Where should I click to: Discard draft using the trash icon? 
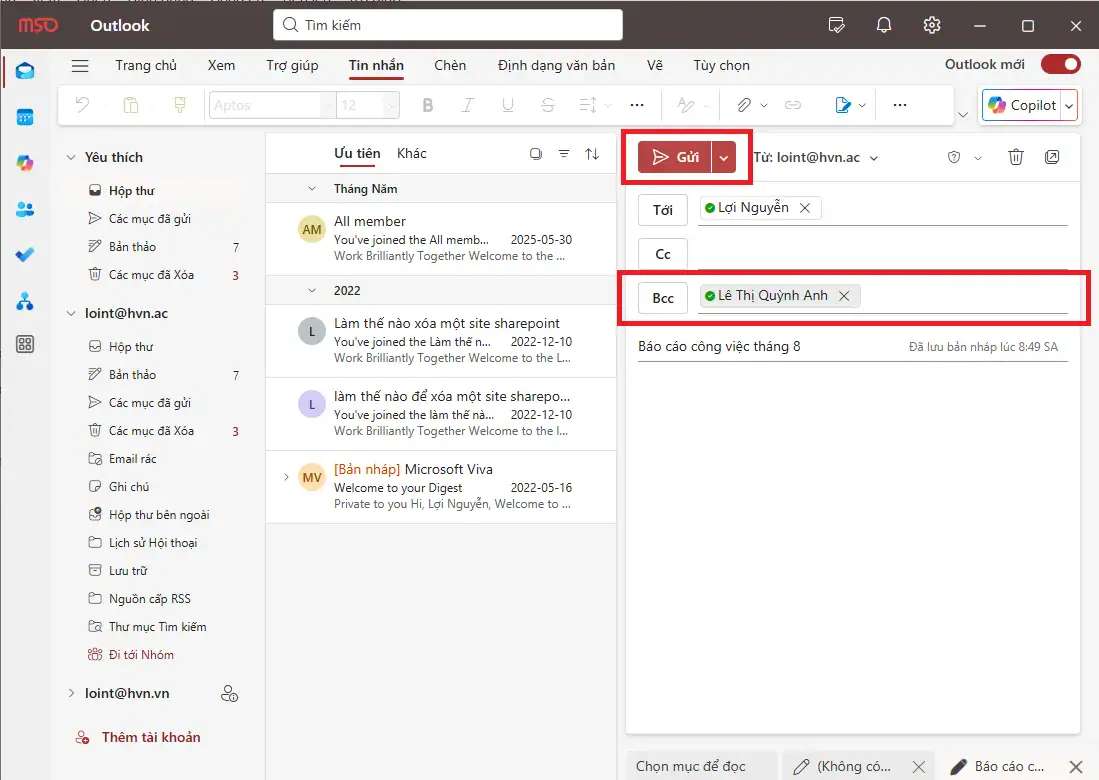(x=1016, y=157)
